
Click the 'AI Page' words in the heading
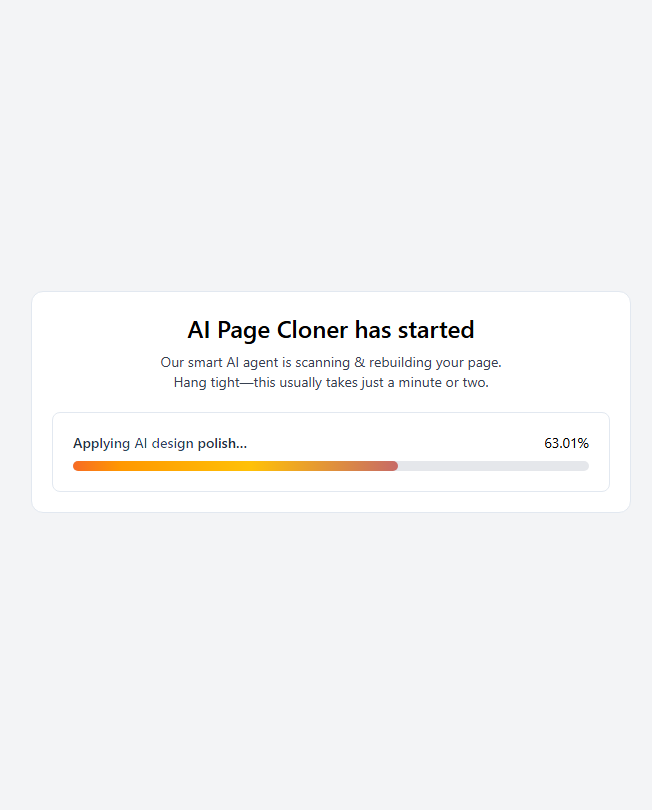[228, 331]
